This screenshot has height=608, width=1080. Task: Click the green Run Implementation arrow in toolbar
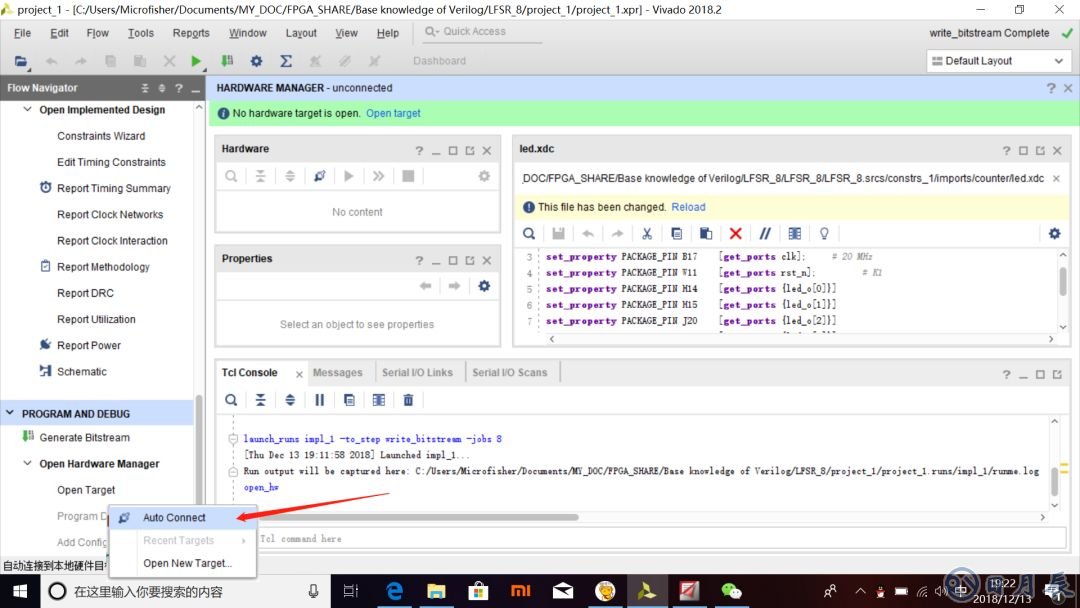click(196, 61)
